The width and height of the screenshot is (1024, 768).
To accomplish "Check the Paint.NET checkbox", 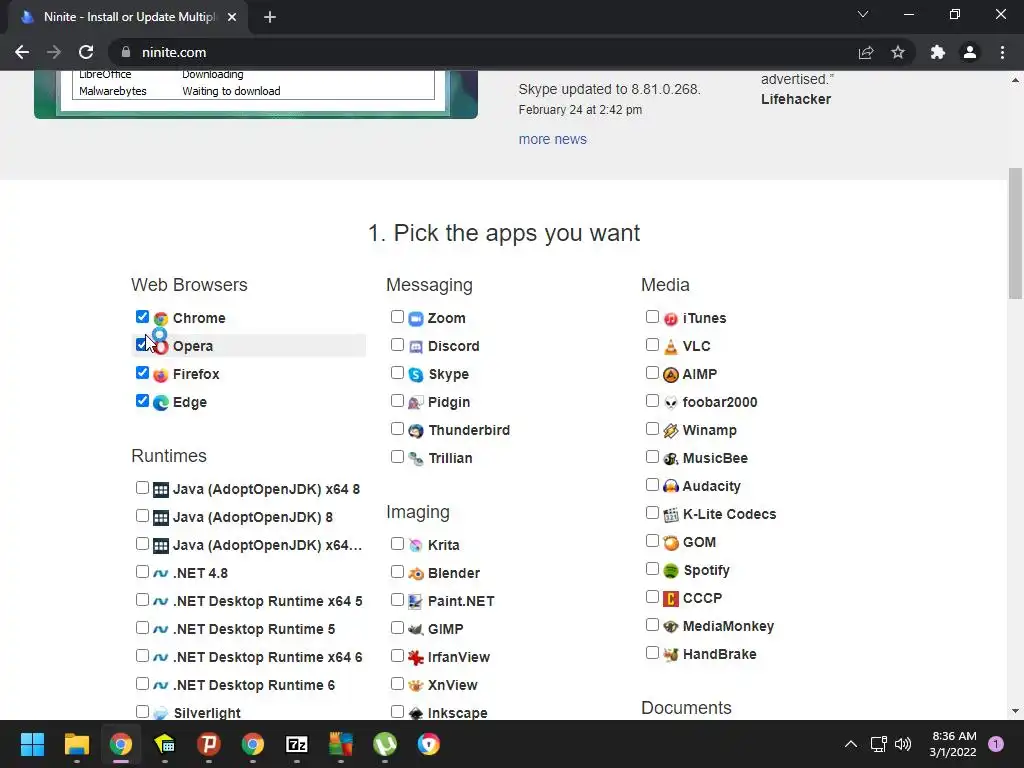I will point(397,600).
